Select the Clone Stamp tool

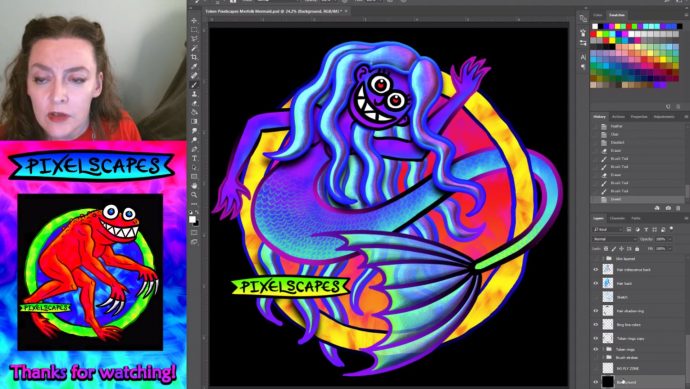(x=194, y=94)
